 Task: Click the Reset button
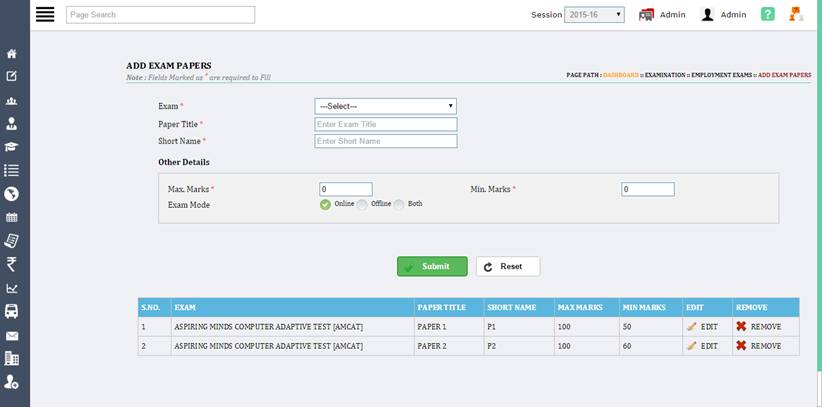click(507, 266)
